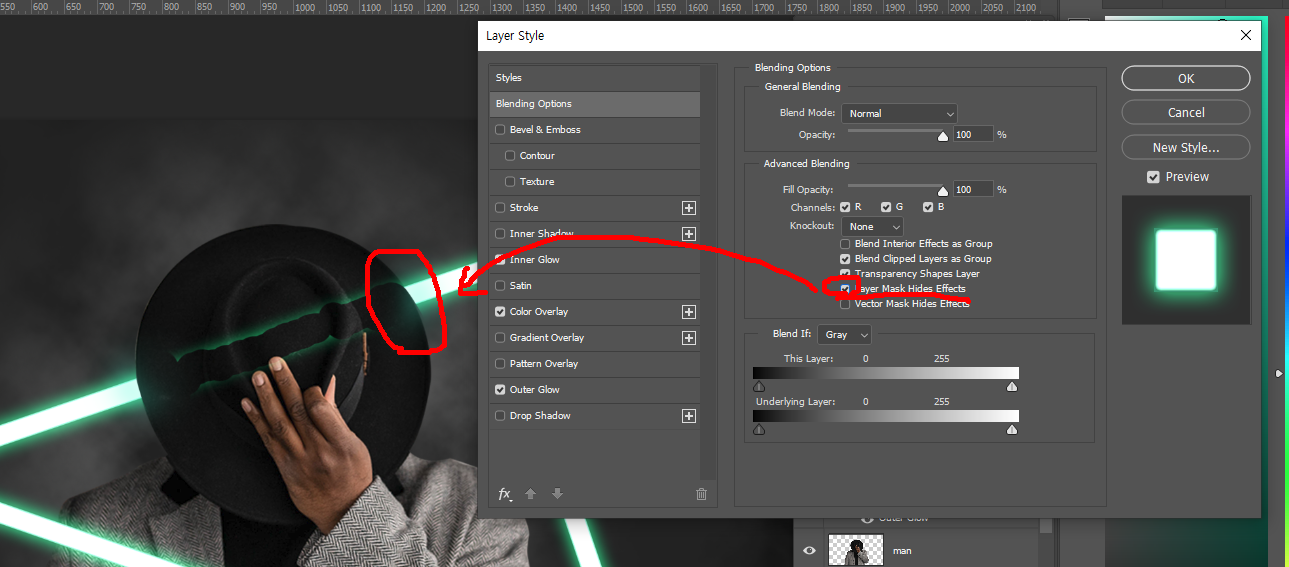Click Underlying Layer black point slider
Image resolution: width=1289 pixels, height=567 pixels.
click(x=758, y=429)
